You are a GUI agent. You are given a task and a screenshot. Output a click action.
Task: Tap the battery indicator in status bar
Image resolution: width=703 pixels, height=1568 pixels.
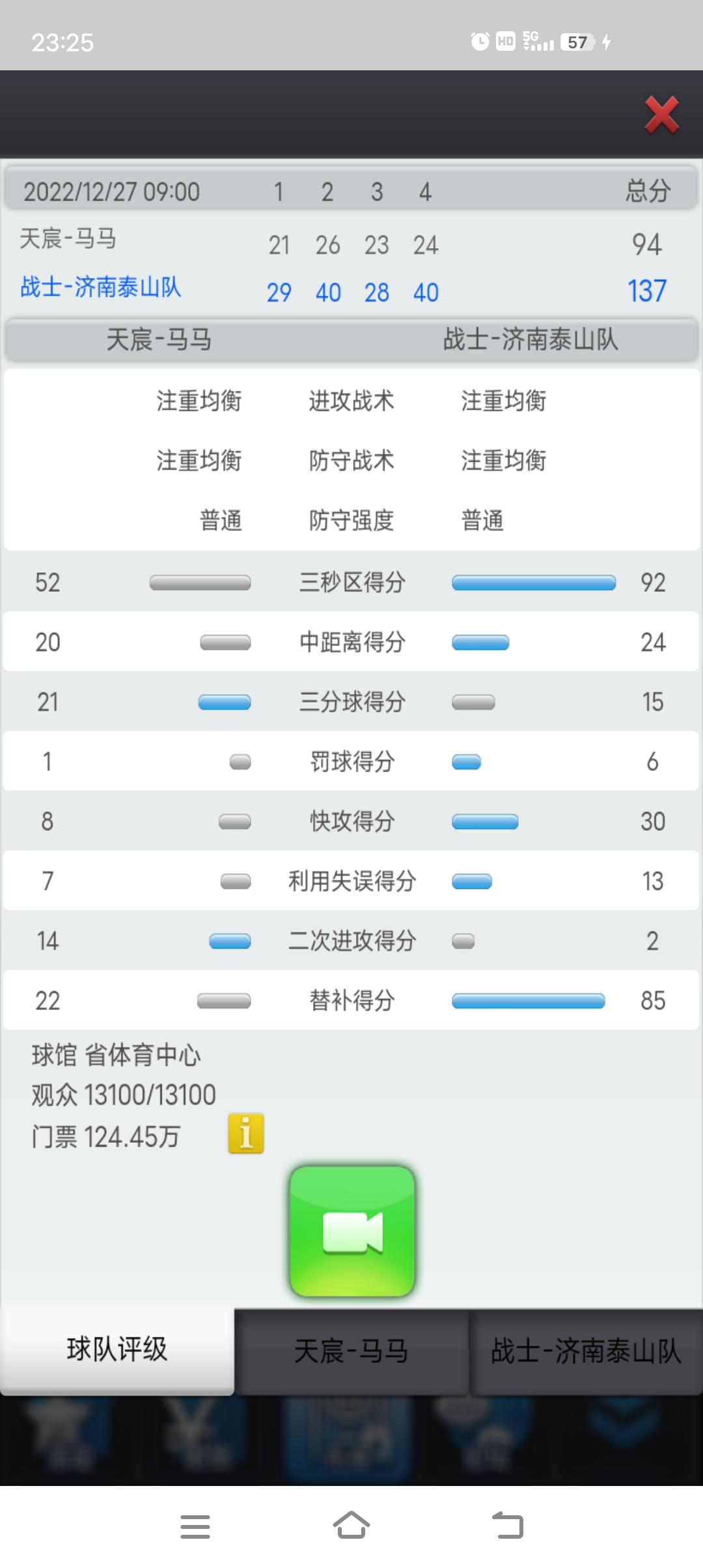[x=577, y=42]
